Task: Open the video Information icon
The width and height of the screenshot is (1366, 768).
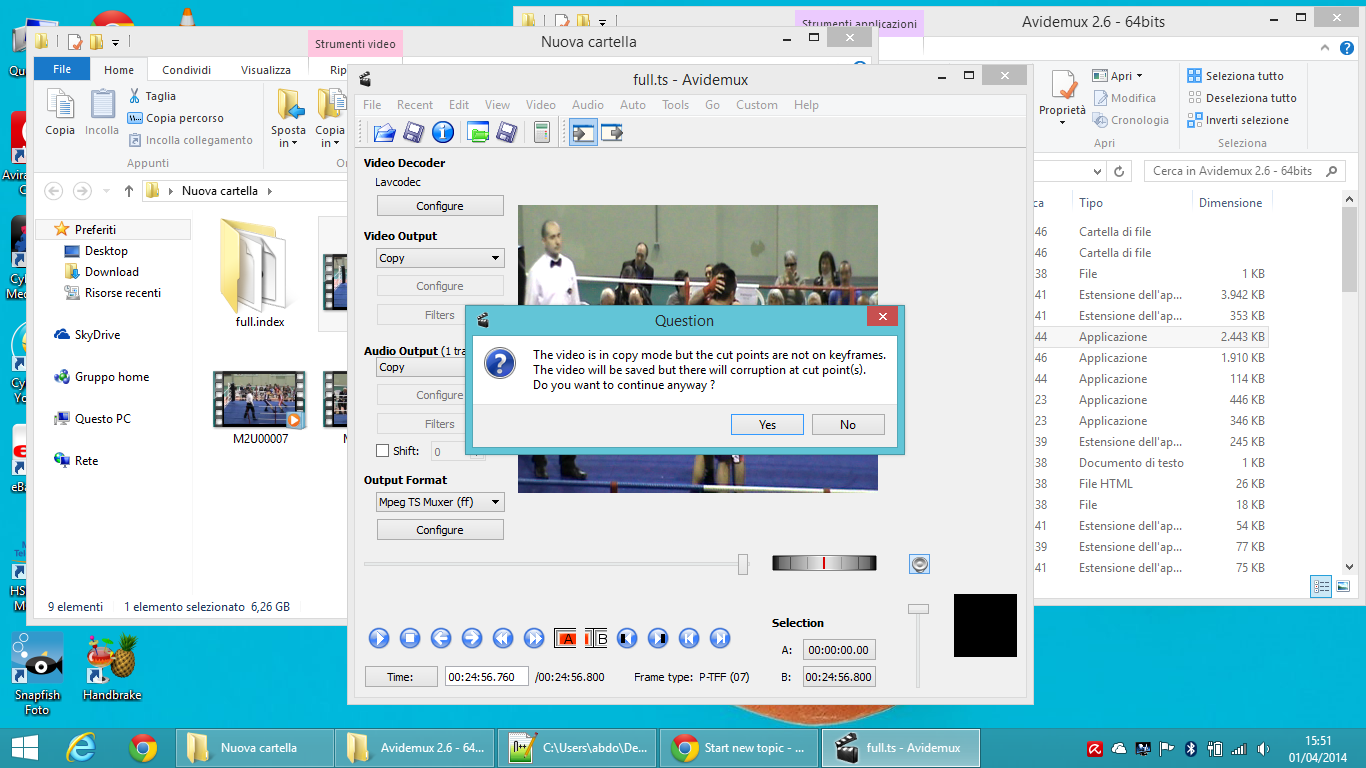Action: [443, 132]
